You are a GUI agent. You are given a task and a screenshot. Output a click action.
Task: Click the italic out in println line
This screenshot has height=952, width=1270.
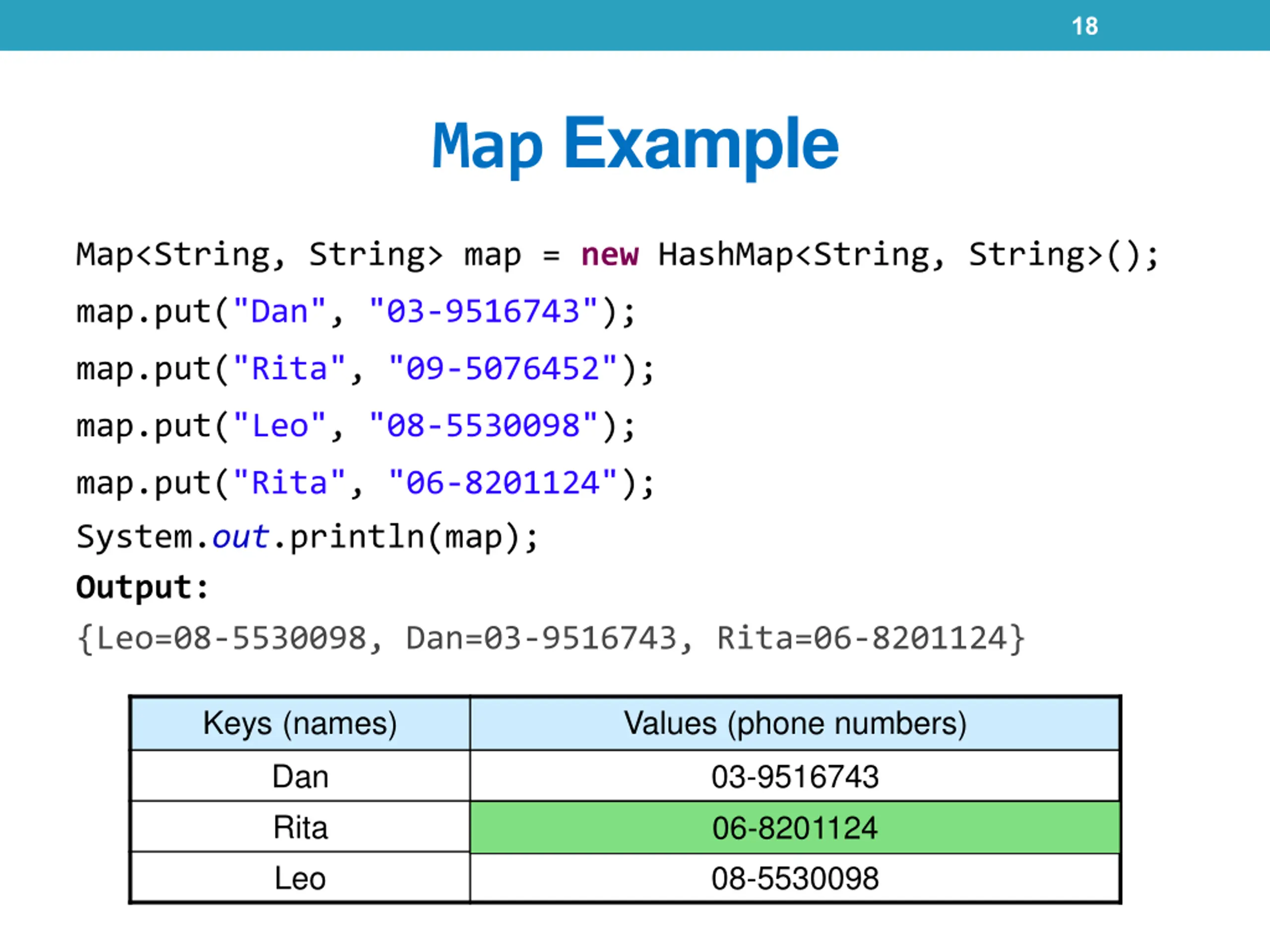pyautogui.click(x=241, y=537)
